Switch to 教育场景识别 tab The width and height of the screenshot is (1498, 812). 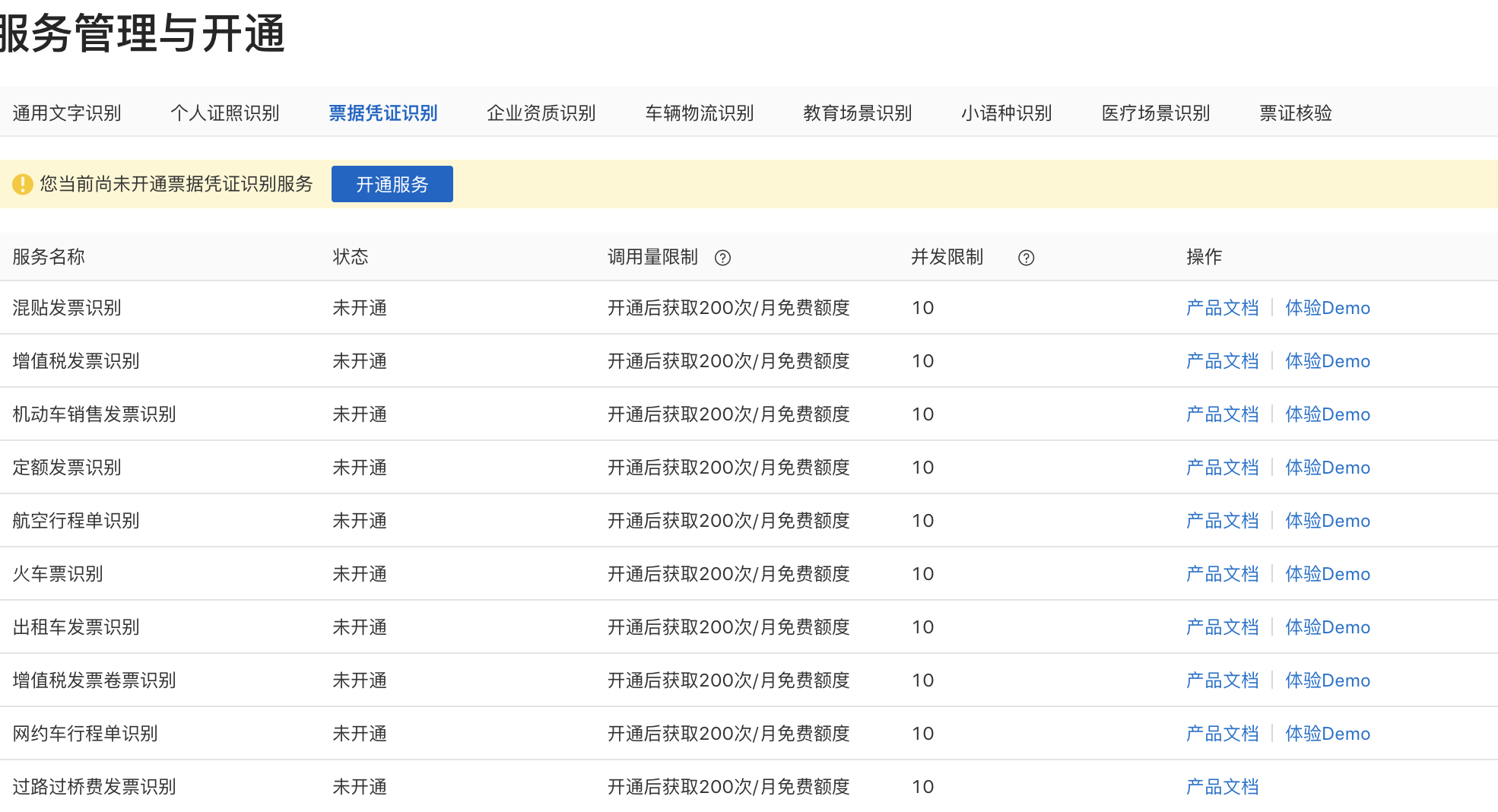click(858, 113)
